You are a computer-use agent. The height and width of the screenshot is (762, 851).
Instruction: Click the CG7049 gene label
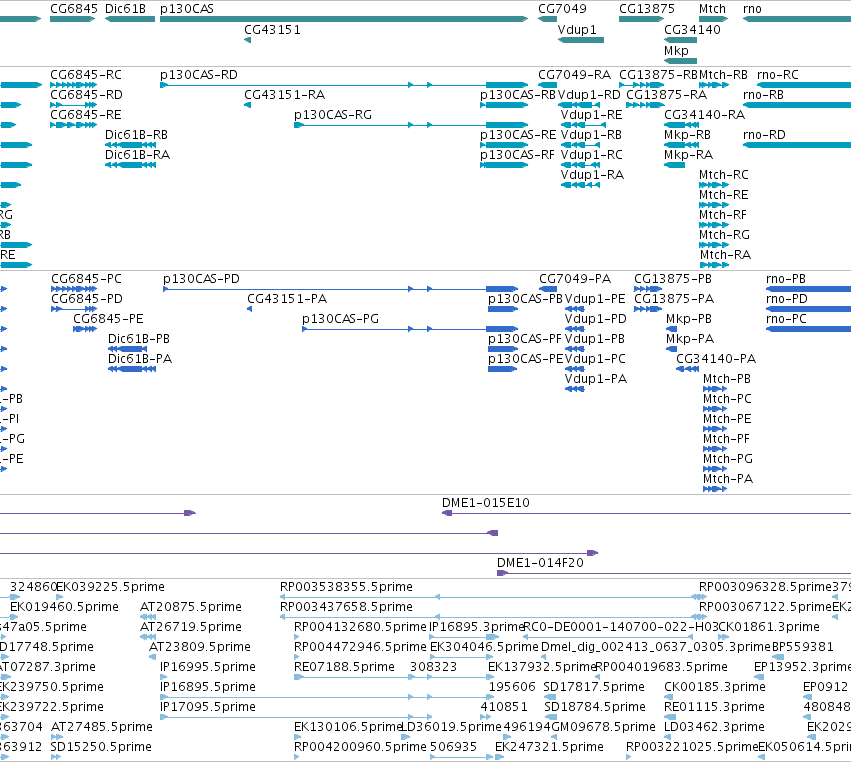562,9
